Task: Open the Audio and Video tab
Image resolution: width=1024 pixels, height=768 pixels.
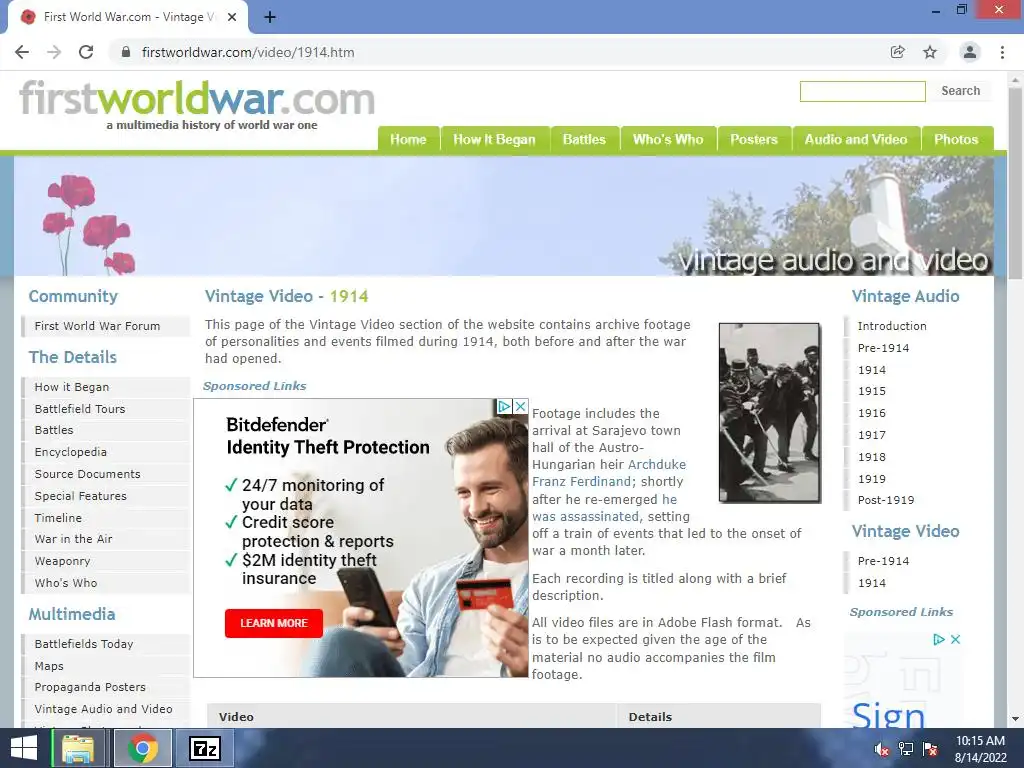Action: pyautogui.click(x=856, y=139)
